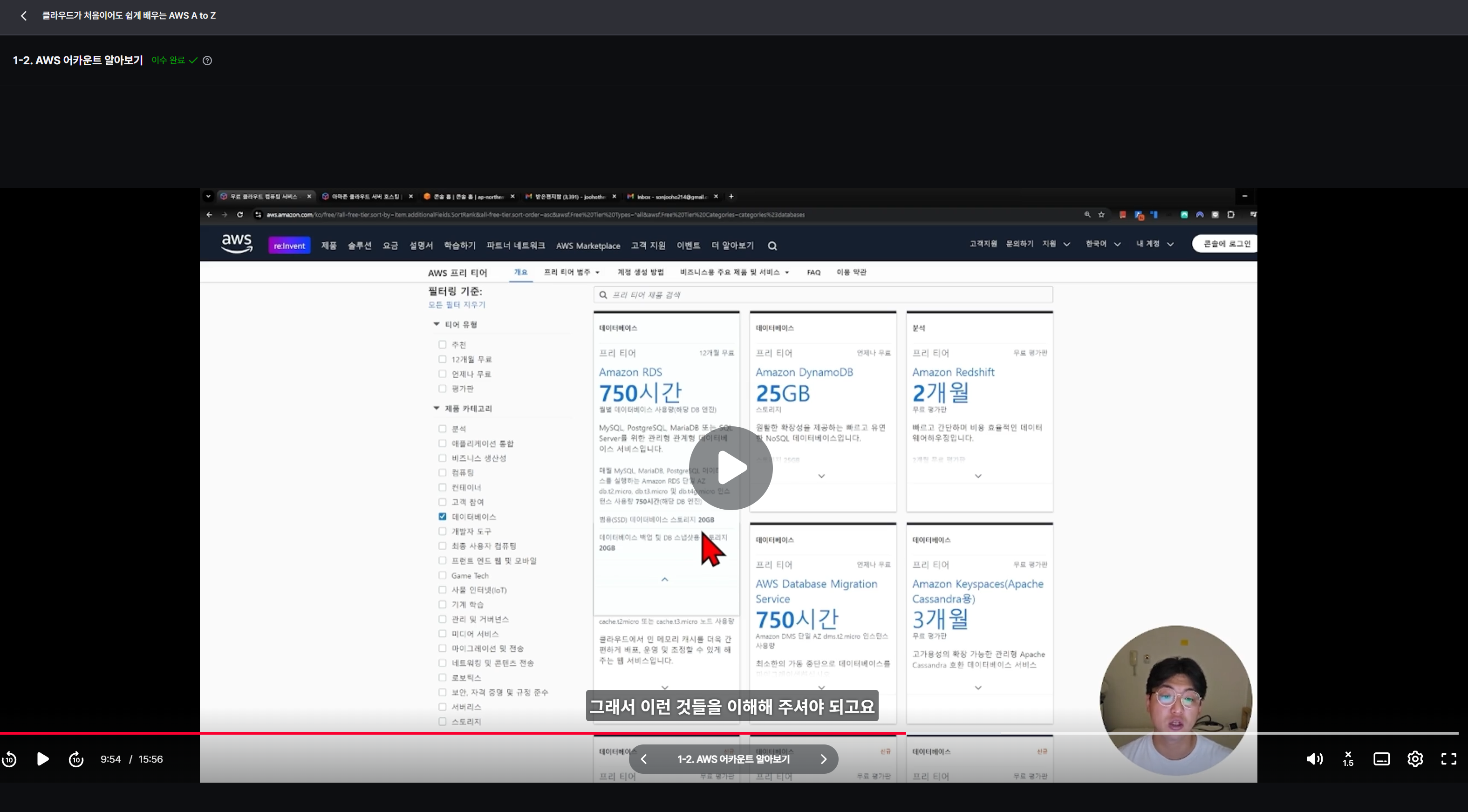Expand the Amazon Redshift card chevron
This screenshot has width=1468, height=812.
(x=978, y=477)
